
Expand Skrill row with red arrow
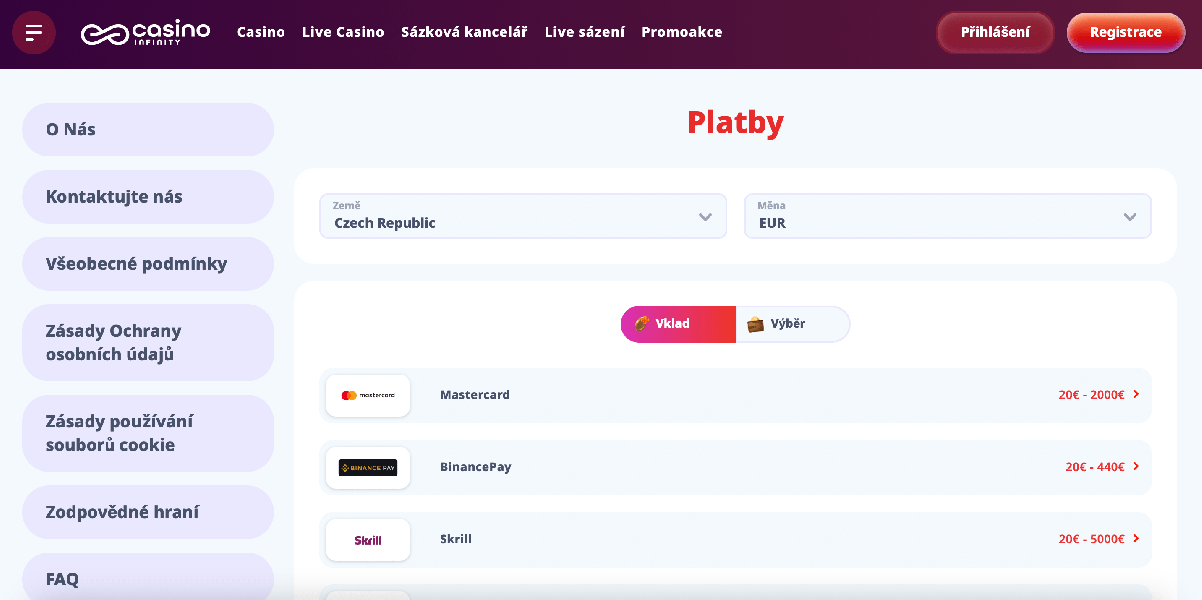1136,539
